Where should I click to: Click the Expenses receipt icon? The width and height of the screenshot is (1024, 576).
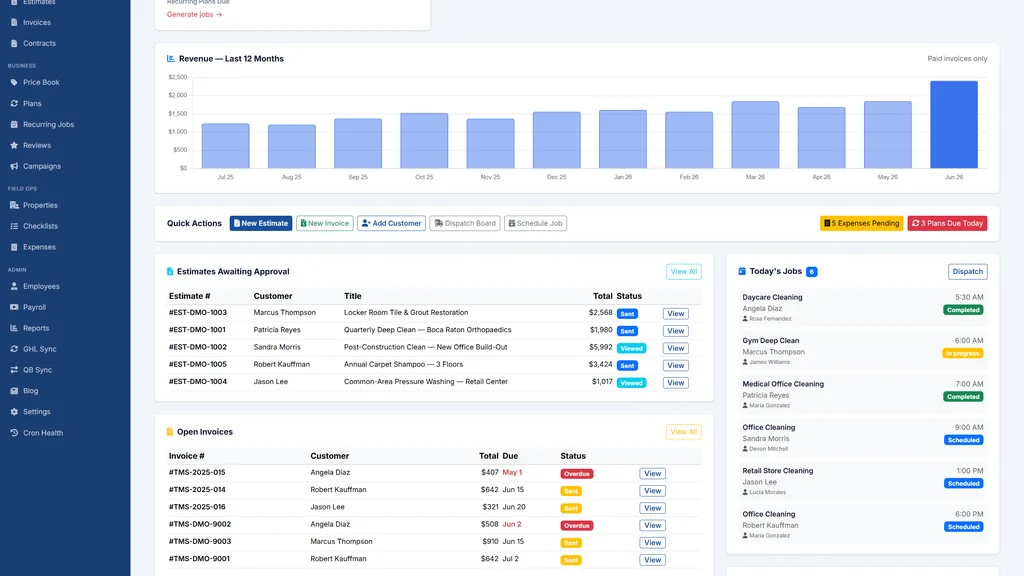[x=14, y=247]
